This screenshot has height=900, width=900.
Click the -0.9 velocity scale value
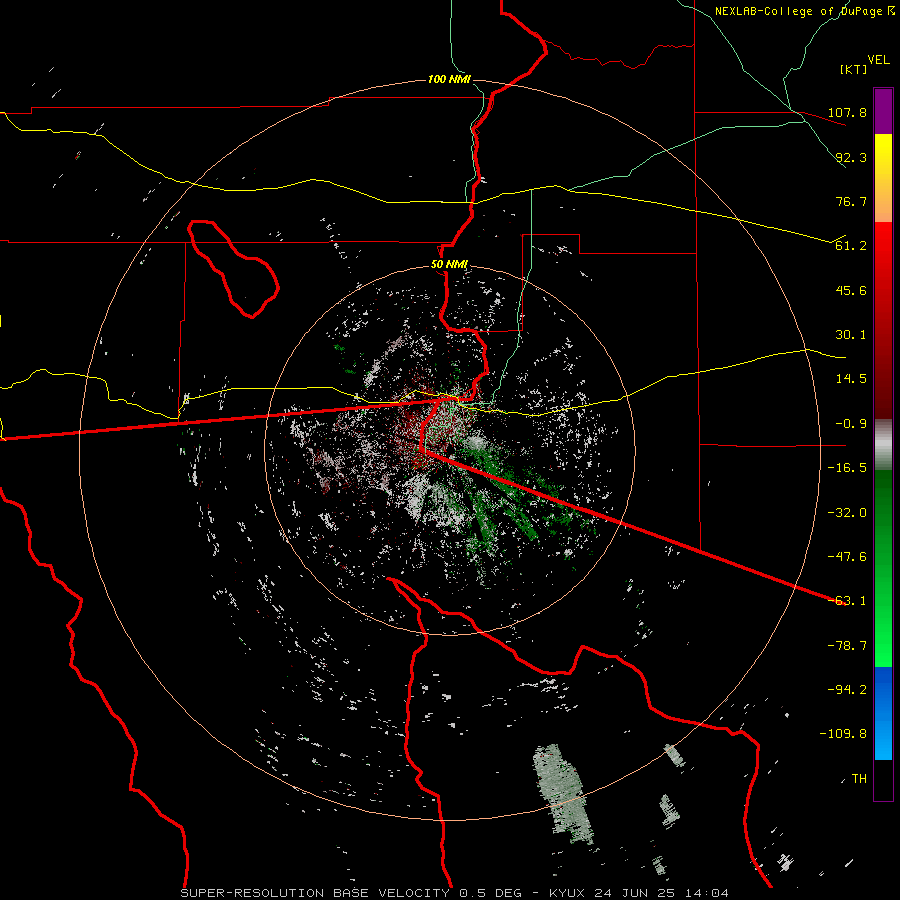coord(851,424)
